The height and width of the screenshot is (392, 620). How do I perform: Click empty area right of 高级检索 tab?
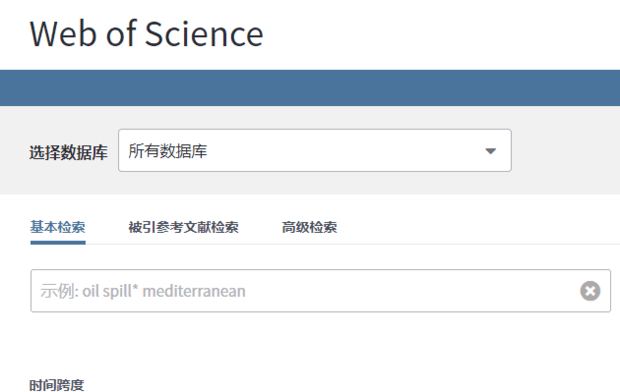point(474,227)
